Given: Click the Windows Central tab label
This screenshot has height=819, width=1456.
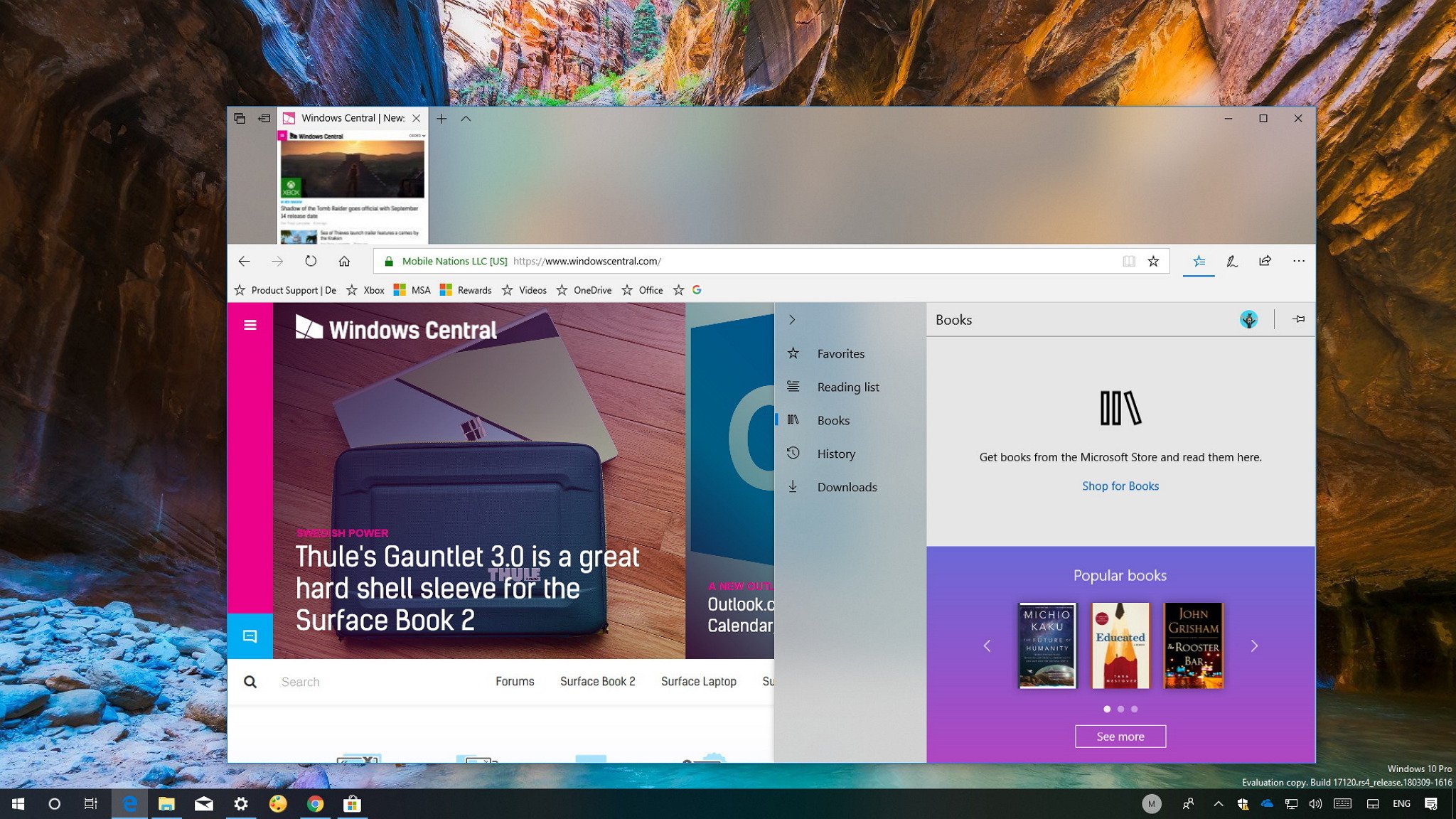Looking at the screenshot, I should pyautogui.click(x=352, y=118).
